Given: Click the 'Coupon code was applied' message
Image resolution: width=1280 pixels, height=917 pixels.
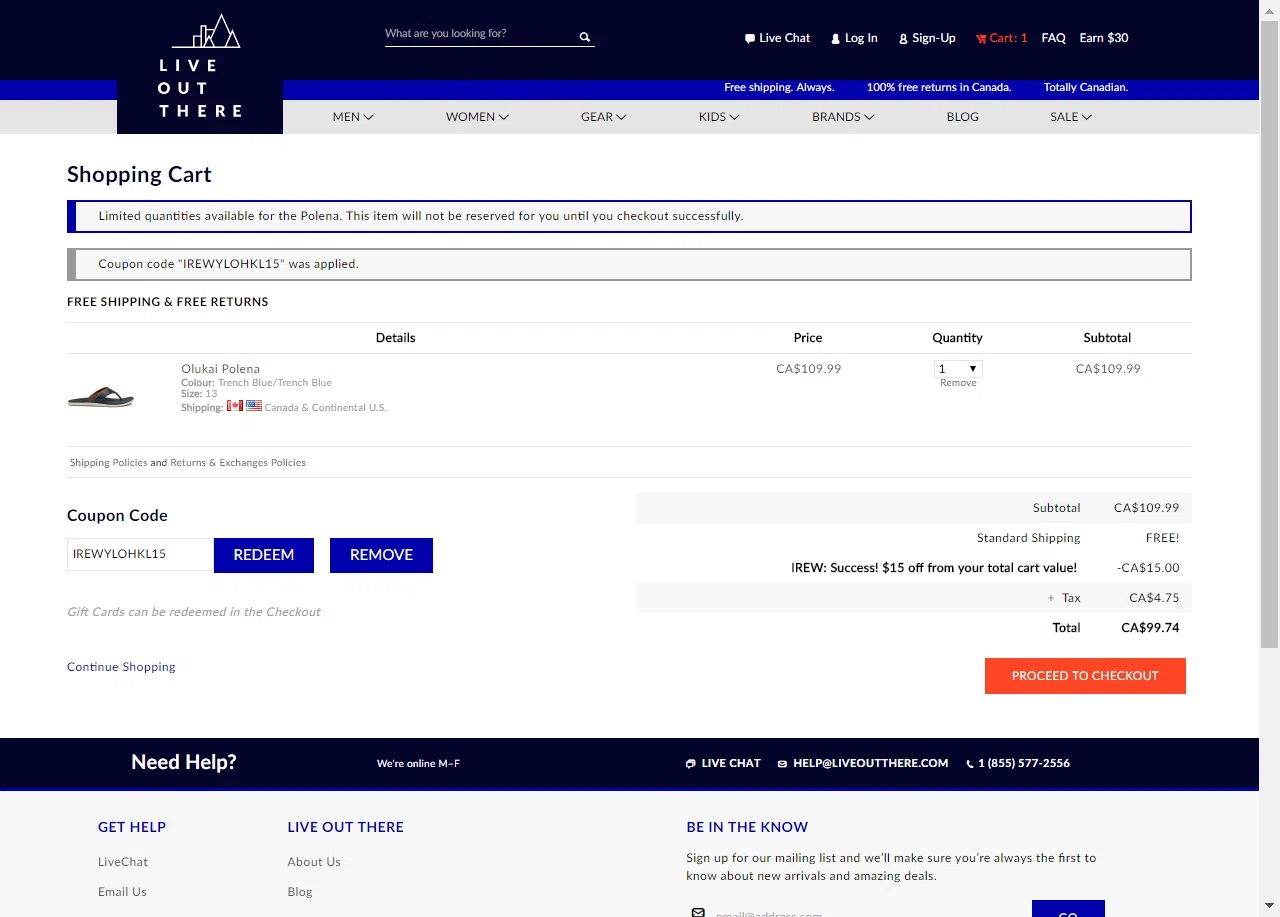Looking at the screenshot, I should 629,264.
